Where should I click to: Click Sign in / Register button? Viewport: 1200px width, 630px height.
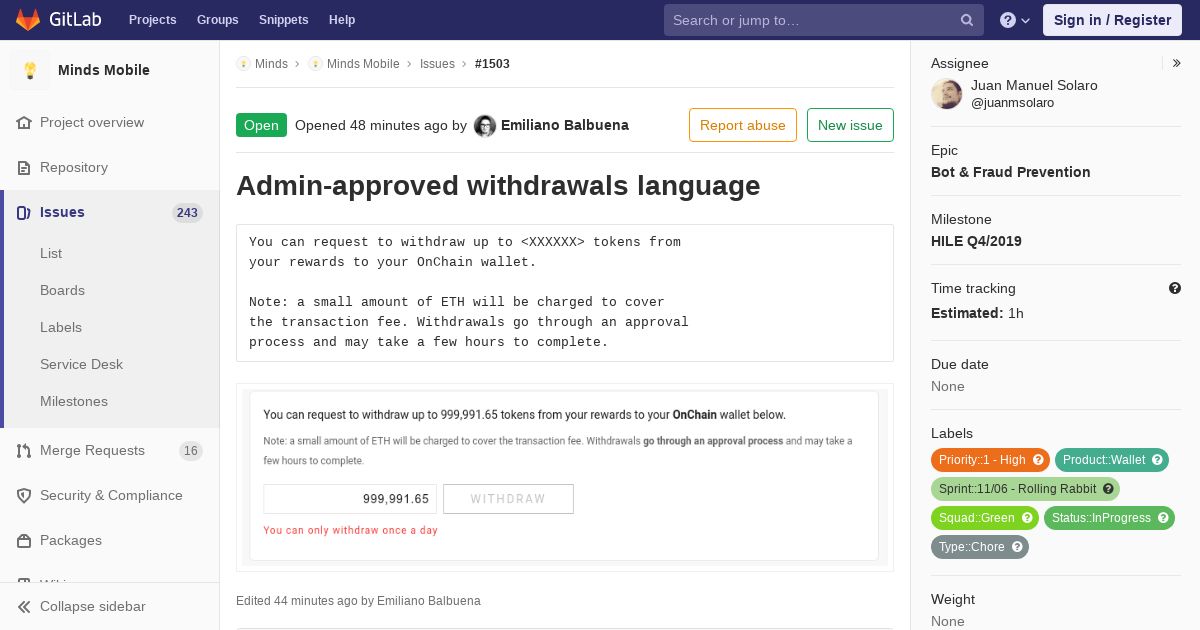click(x=1112, y=20)
